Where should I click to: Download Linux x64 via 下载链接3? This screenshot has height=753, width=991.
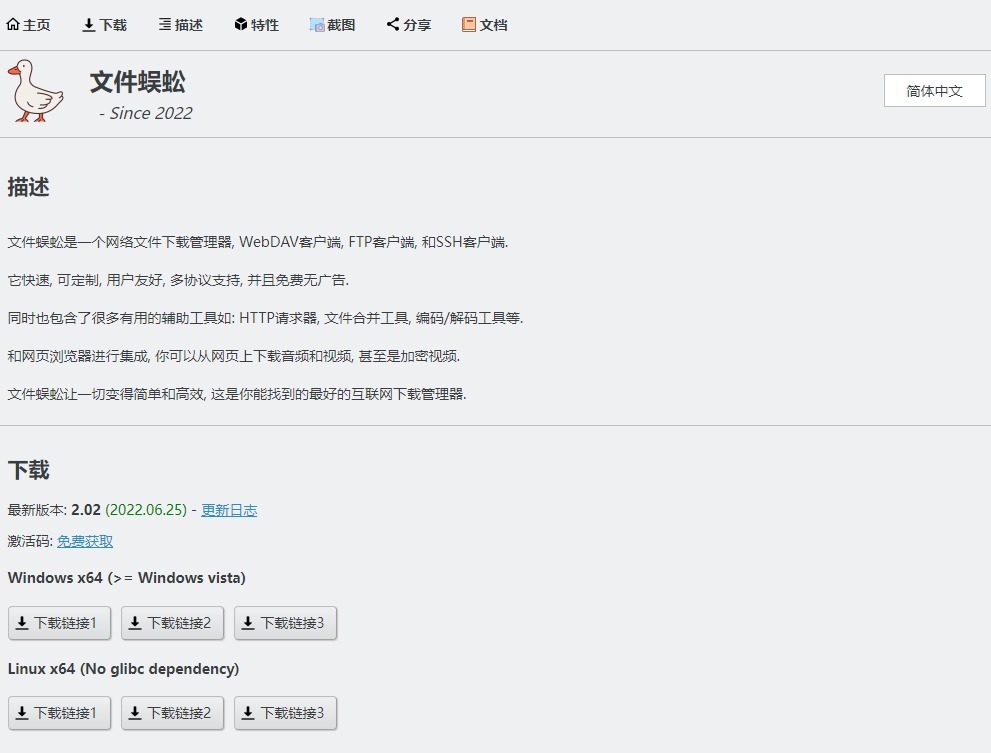coord(285,713)
